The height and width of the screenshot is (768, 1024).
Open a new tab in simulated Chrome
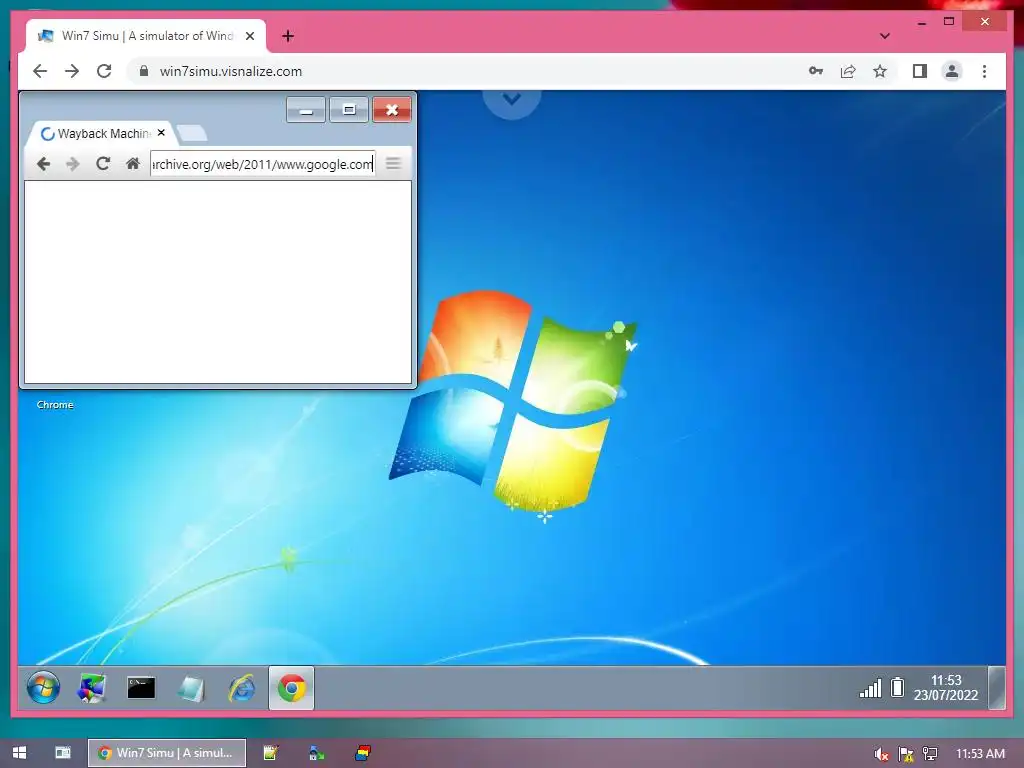pyautogui.click(x=192, y=134)
